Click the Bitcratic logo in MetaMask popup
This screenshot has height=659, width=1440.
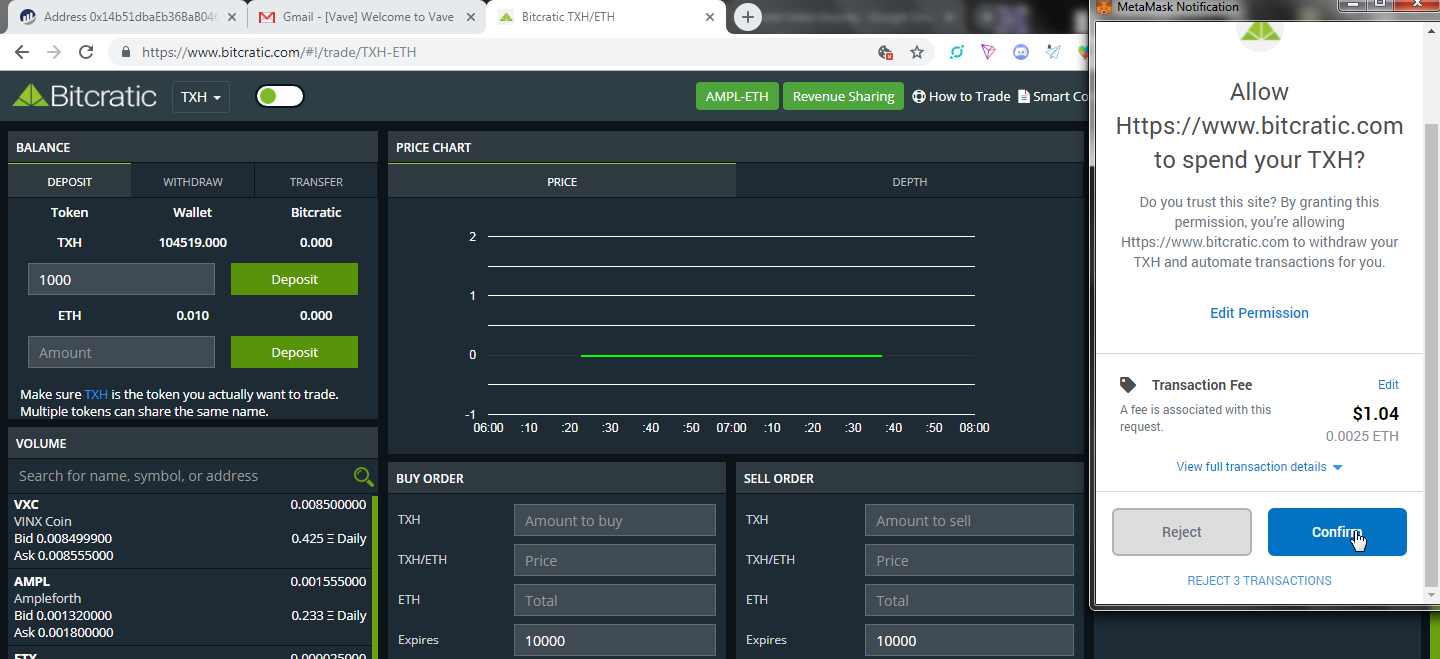pos(1259,35)
